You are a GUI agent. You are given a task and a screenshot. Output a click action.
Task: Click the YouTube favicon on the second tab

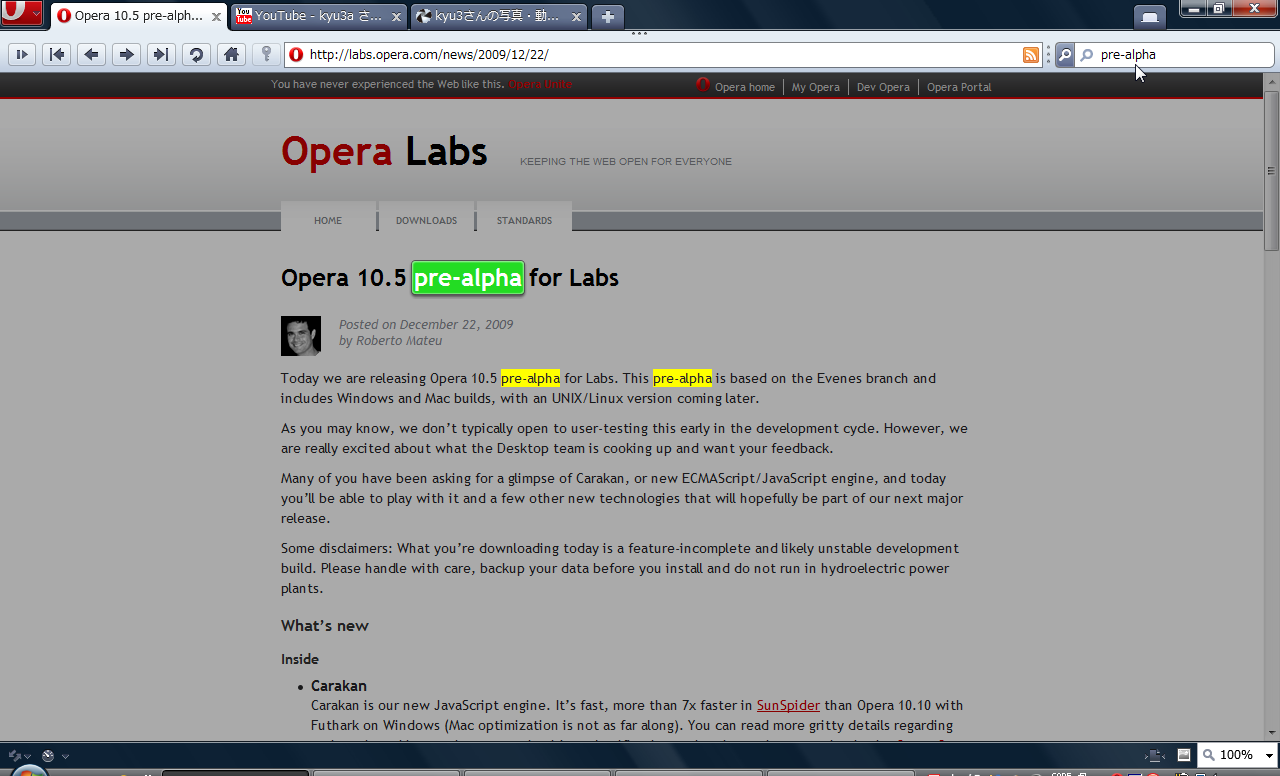243,16
